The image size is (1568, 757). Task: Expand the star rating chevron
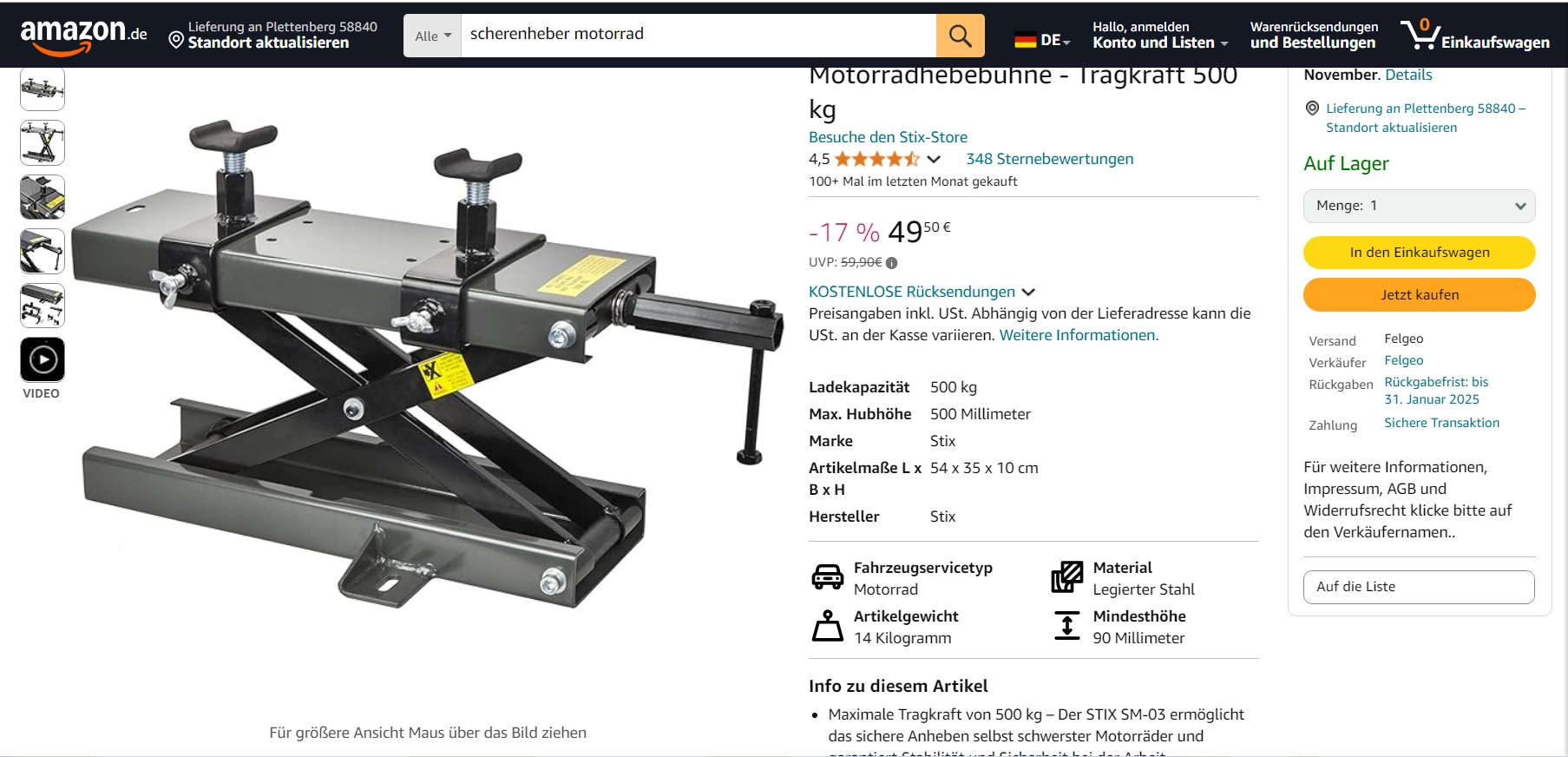pyautogui.click(x=934, y=159)
